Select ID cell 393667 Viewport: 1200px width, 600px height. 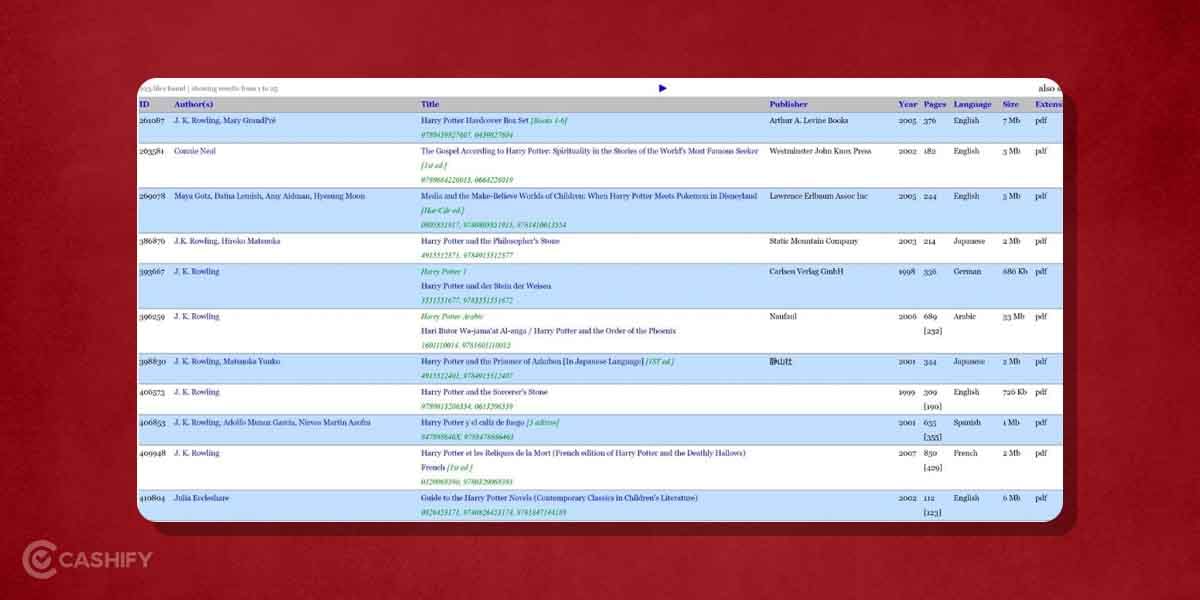150,271
